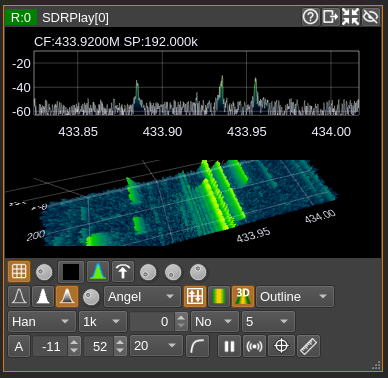This screenshot has height=378, width=388.
Task: Decrease power range 52 with down arrow
Action: pyautogui.click(x=120, y=351)
